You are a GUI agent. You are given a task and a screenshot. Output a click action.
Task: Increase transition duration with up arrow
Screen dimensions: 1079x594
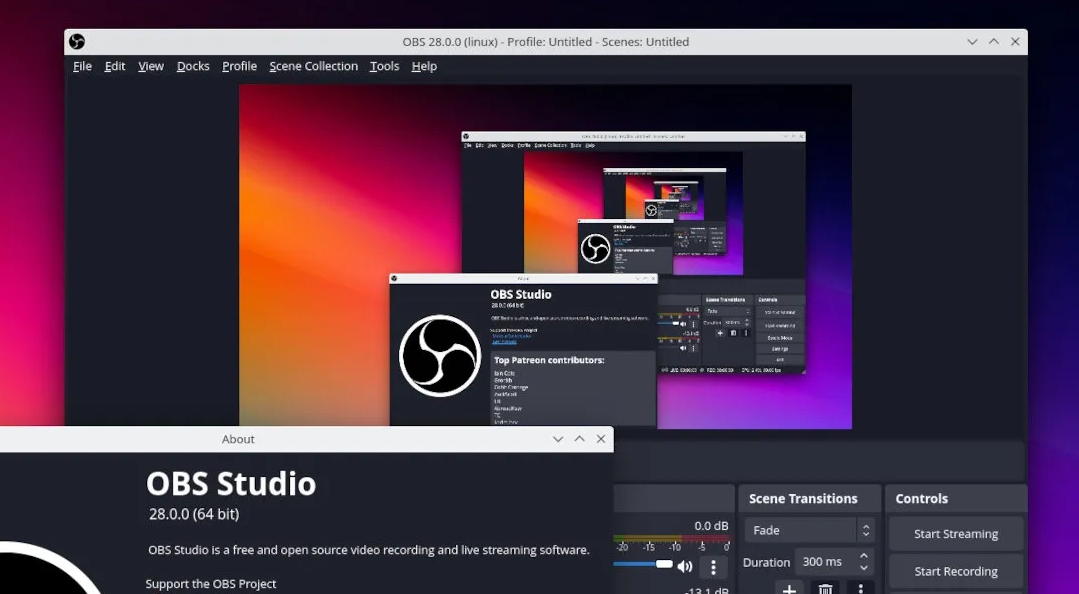tap(864, 555)
